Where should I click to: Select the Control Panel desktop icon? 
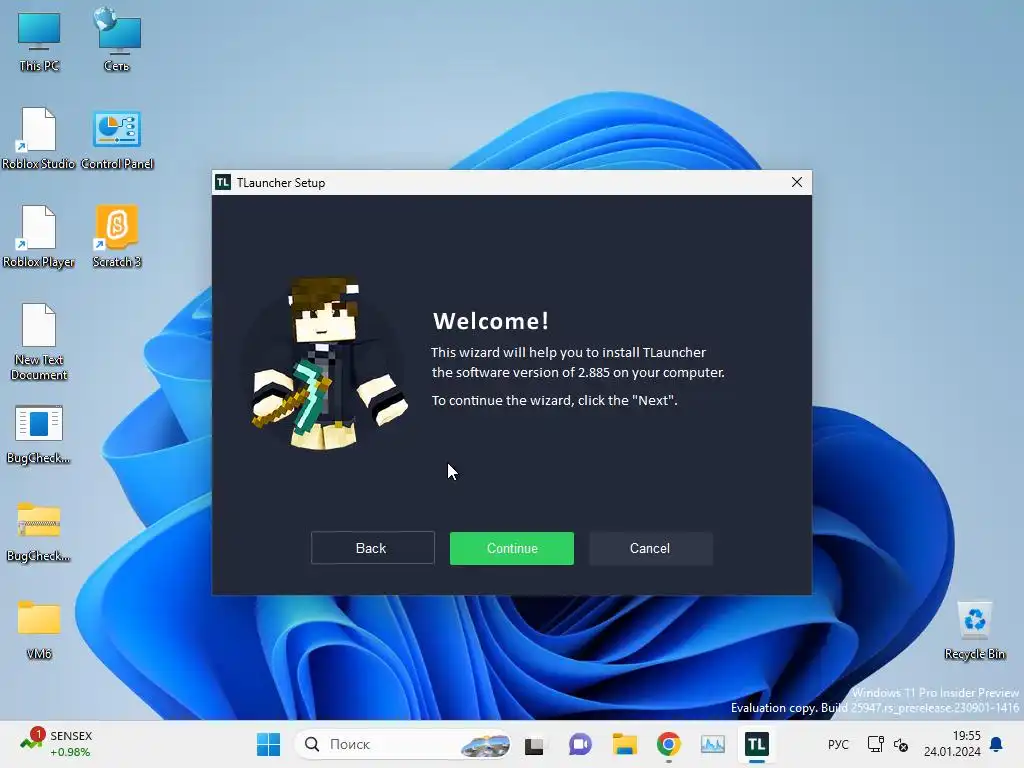coord(118,140)
